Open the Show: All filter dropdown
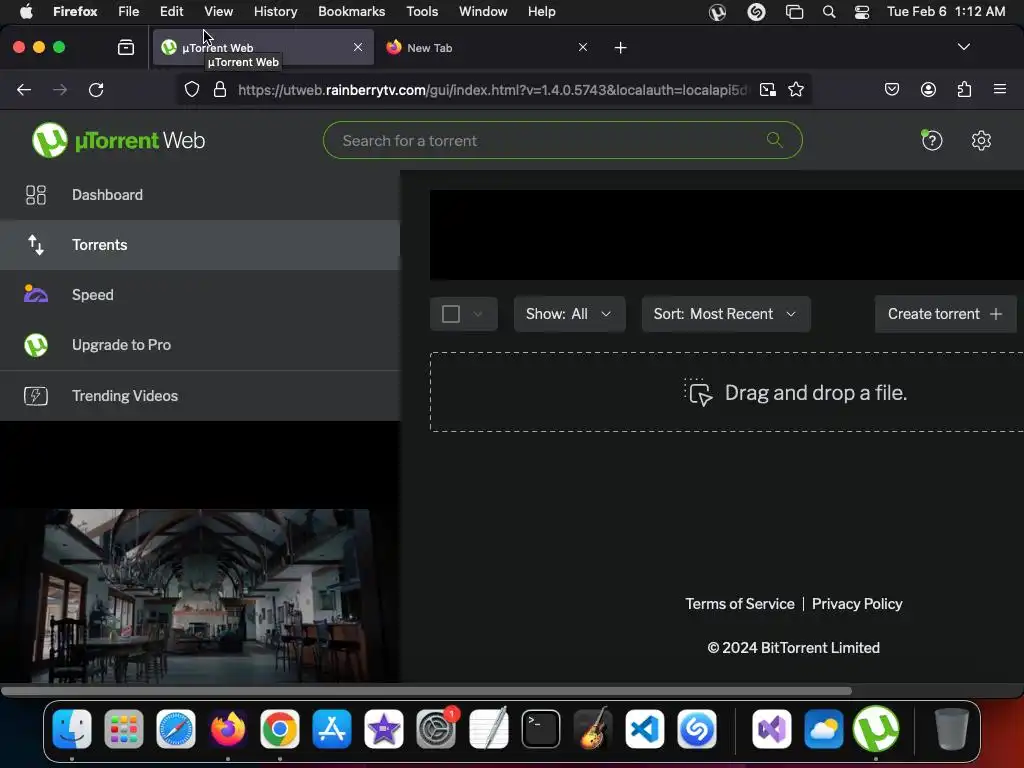 [x=569, y=314]
